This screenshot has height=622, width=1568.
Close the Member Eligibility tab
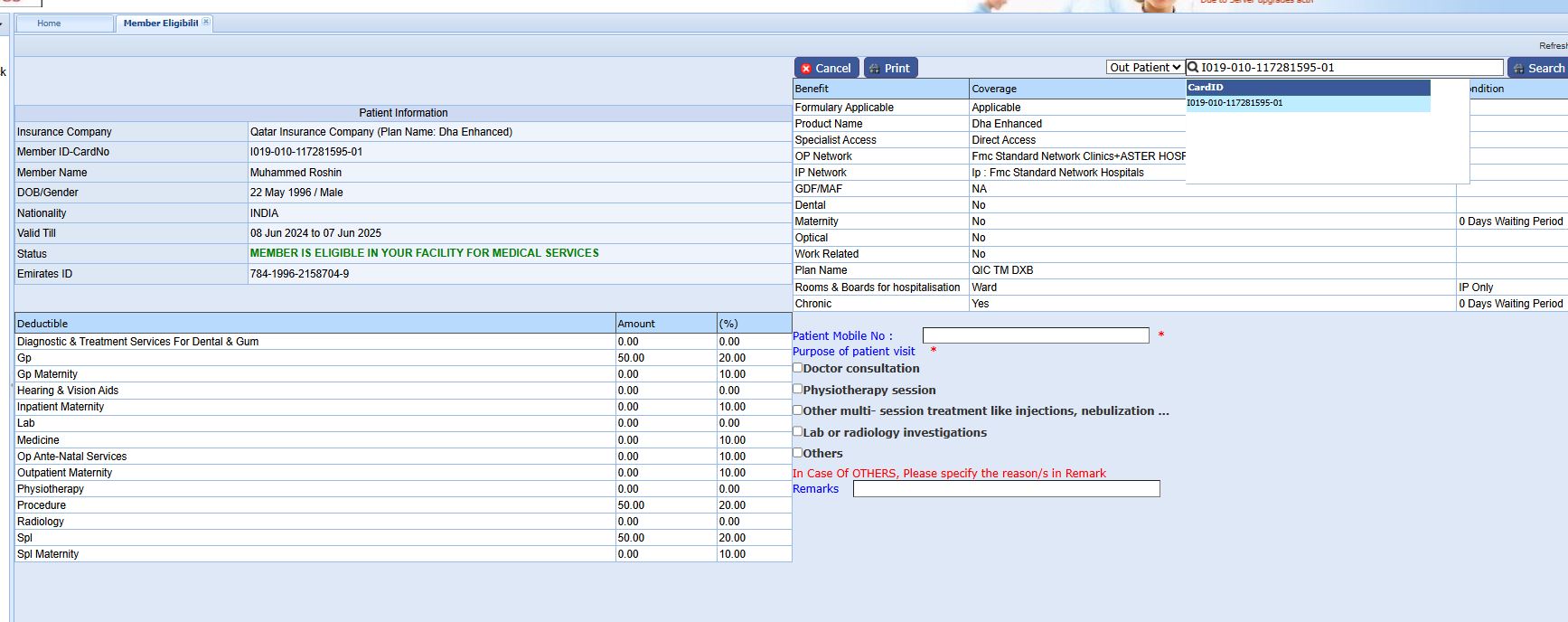coord(206,22)
